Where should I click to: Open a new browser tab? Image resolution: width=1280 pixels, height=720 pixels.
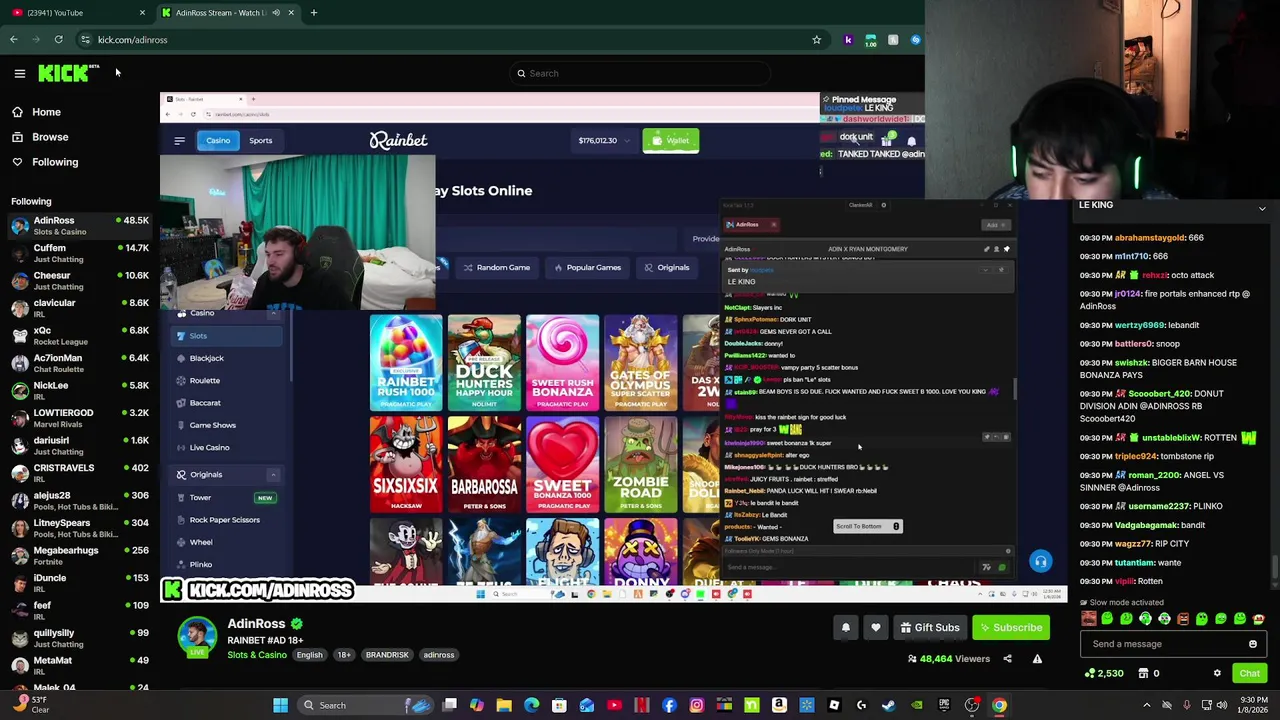click(x=313, y=13)
